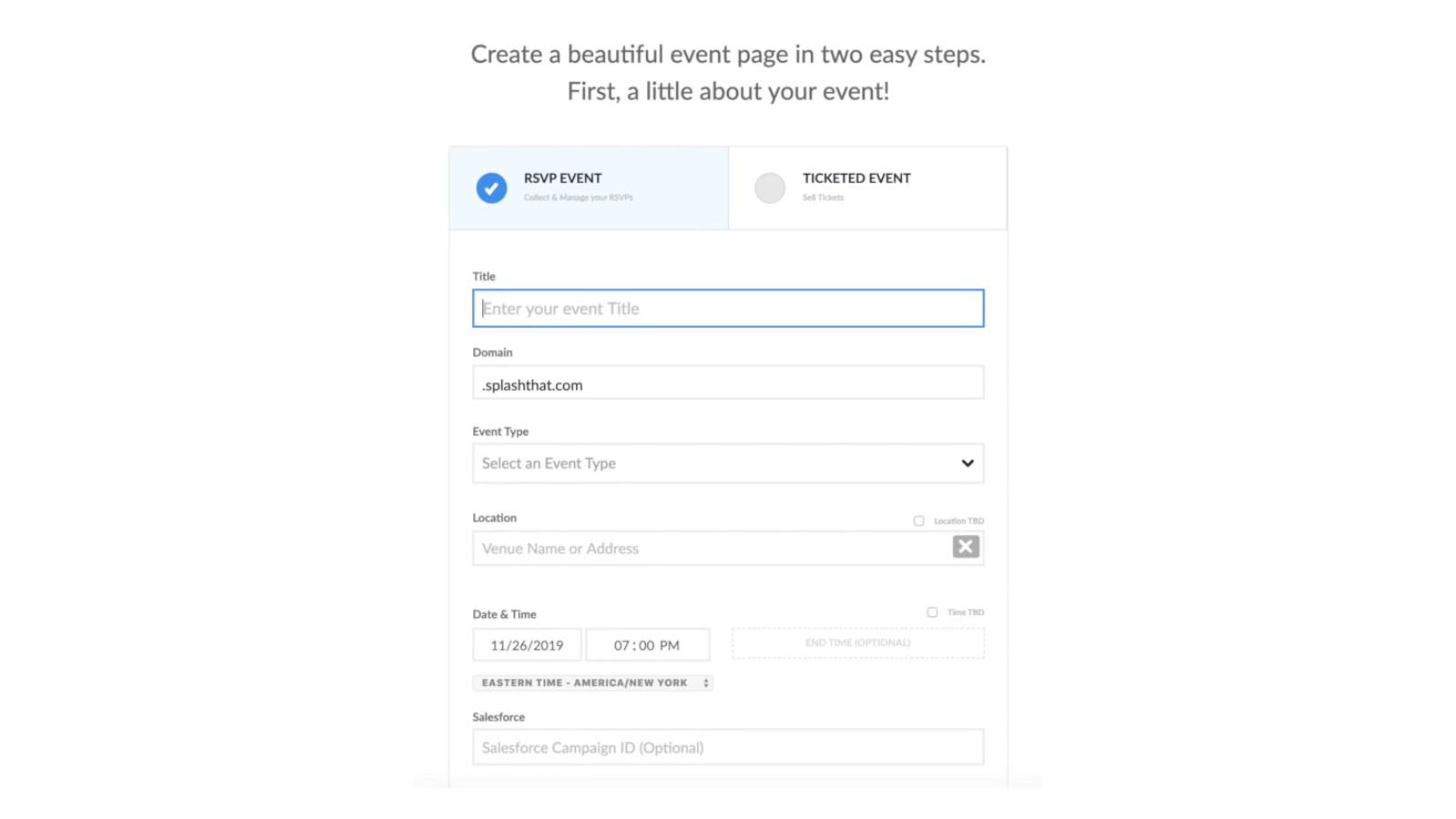Click the splashthat.com Domain field
The height and width of the screenshot is (819, 1456).
728,382
